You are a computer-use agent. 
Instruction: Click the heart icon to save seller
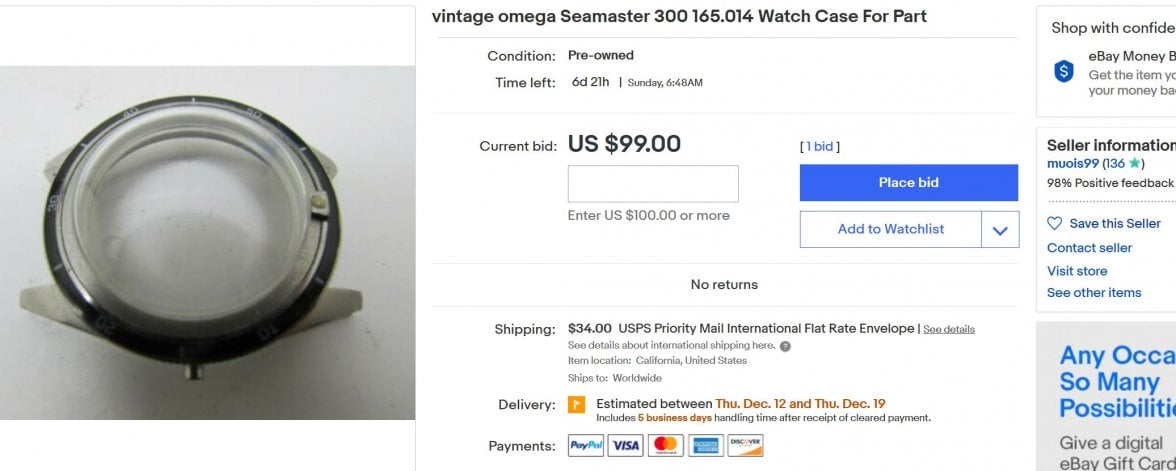point(1055,223)
